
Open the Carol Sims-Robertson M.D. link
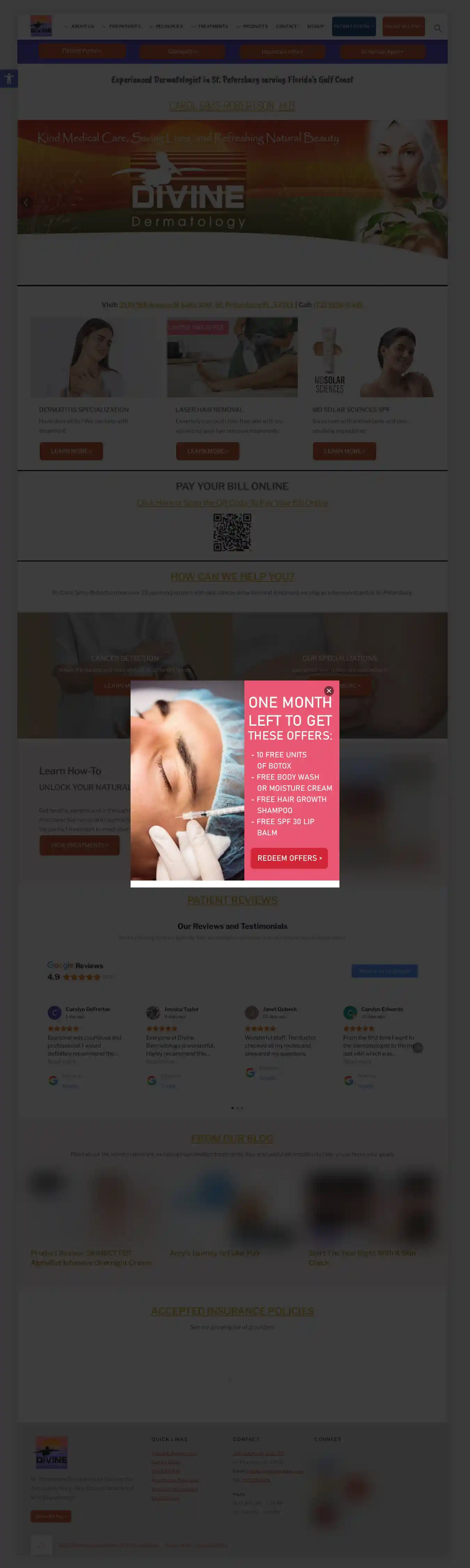pyautogui.click(x=232, y=106)
